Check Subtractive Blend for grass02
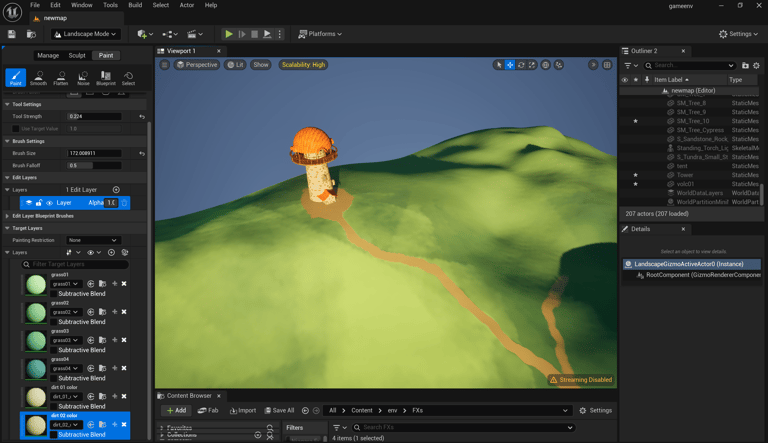768x443 pixels. [x=54, y=322]
